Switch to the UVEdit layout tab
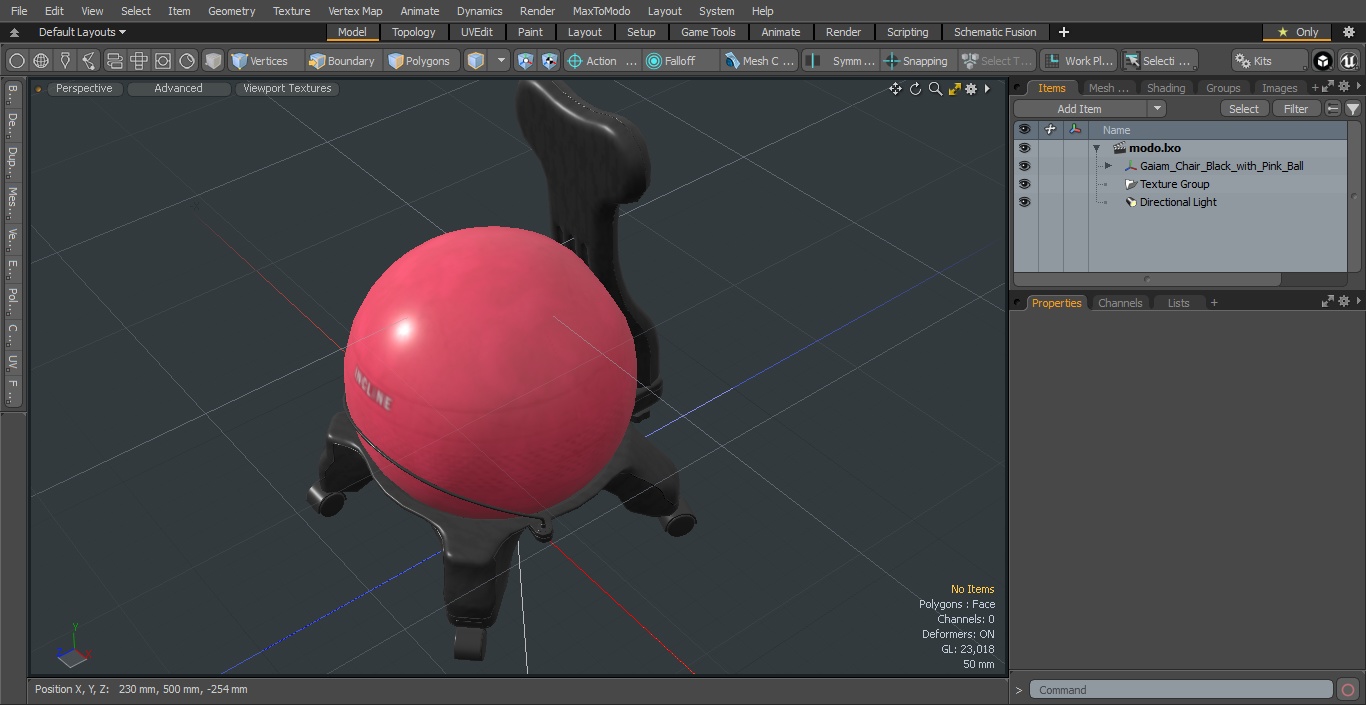This screenshot has height=705, width=1366. tap(477, 32)
